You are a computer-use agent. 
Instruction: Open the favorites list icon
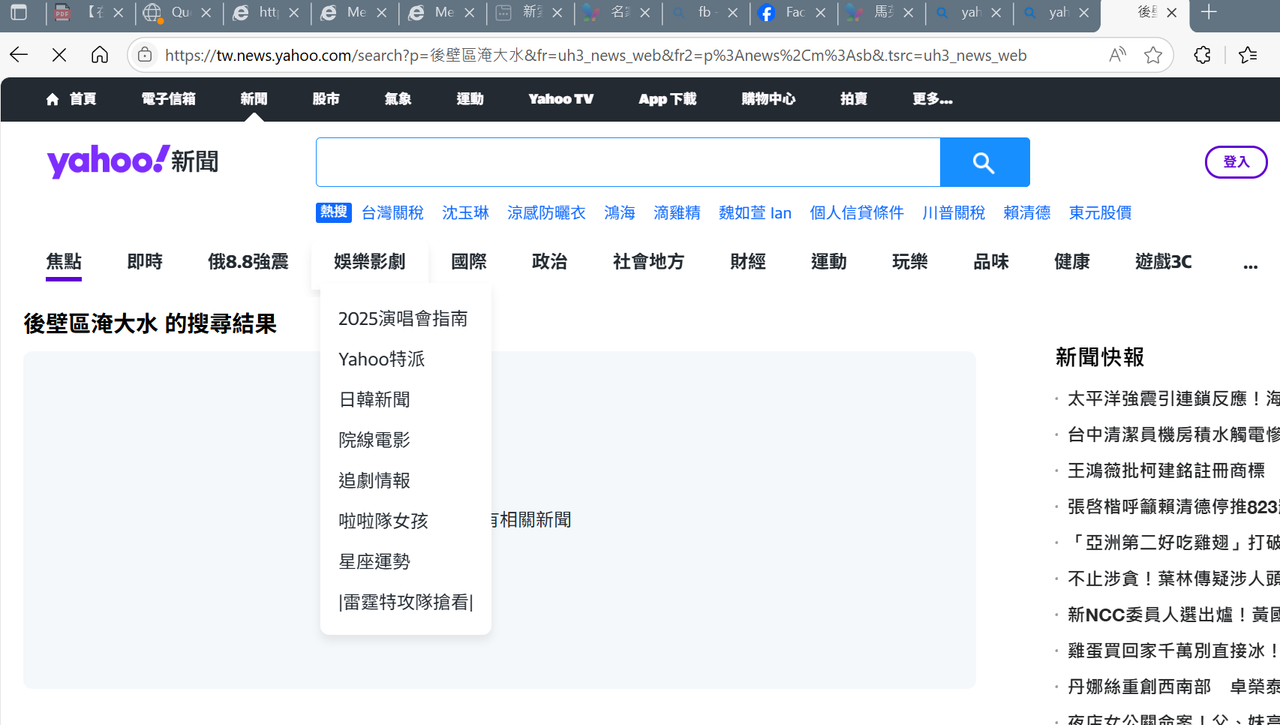[x=1247, y=55]
